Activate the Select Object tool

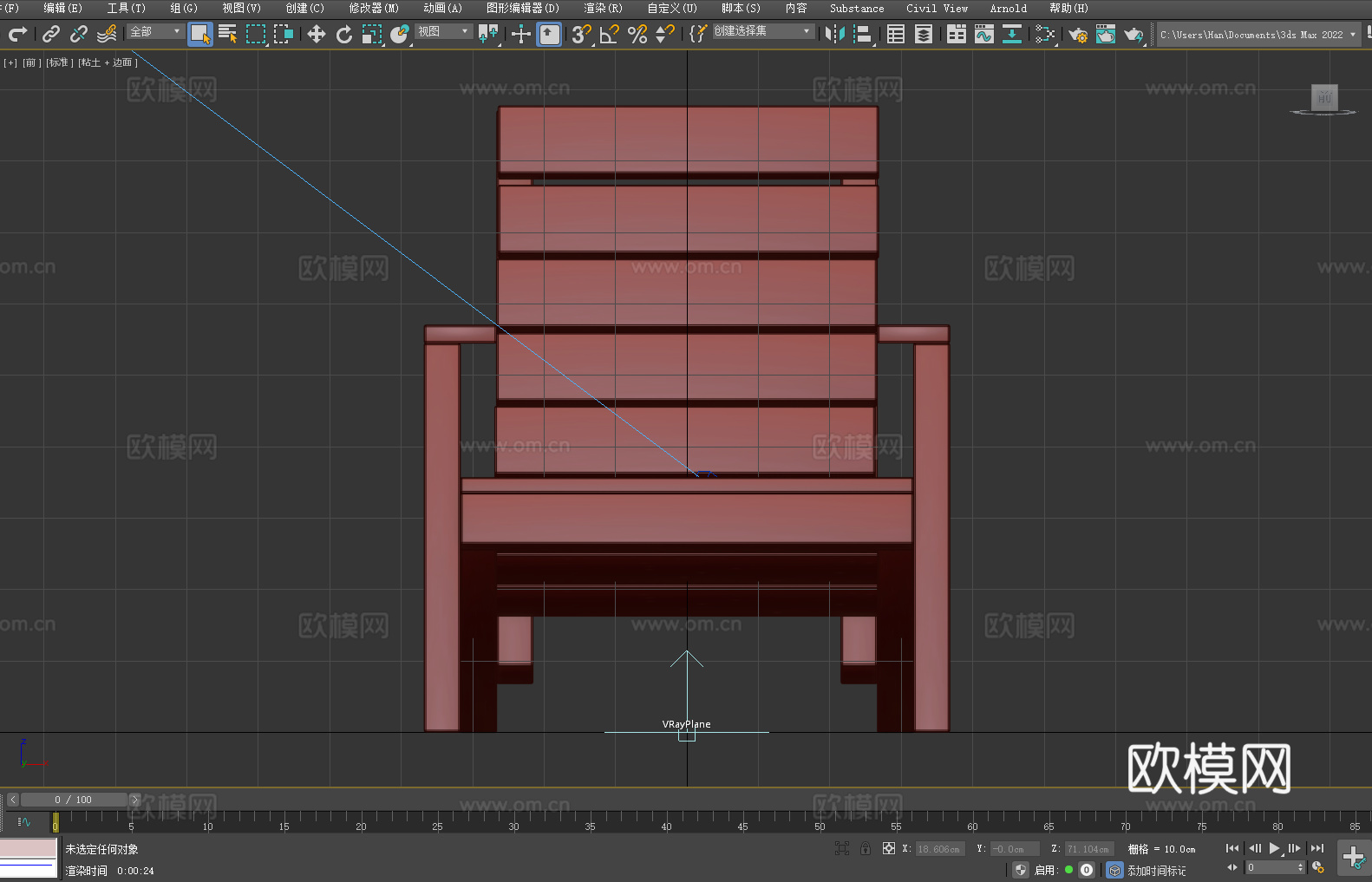pyautogui.click(x=200, y=34)
